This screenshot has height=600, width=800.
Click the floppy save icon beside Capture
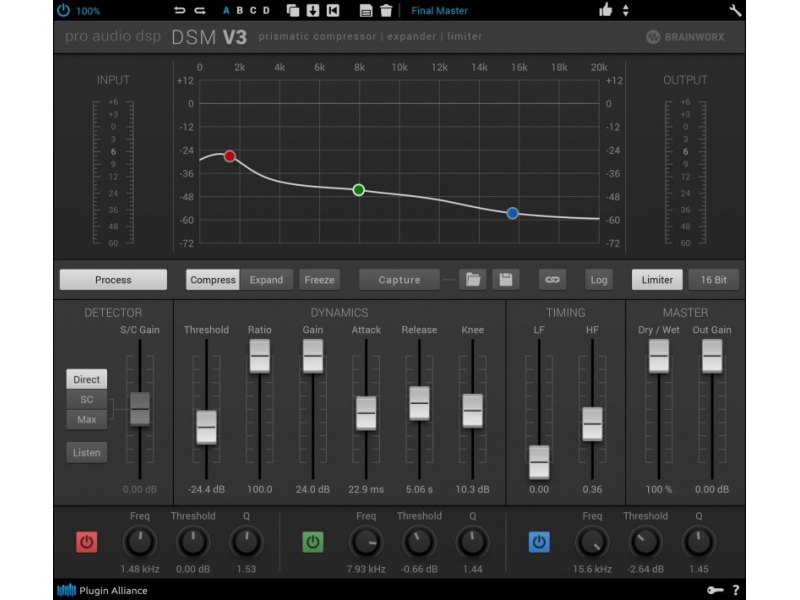tap(506, 280)
